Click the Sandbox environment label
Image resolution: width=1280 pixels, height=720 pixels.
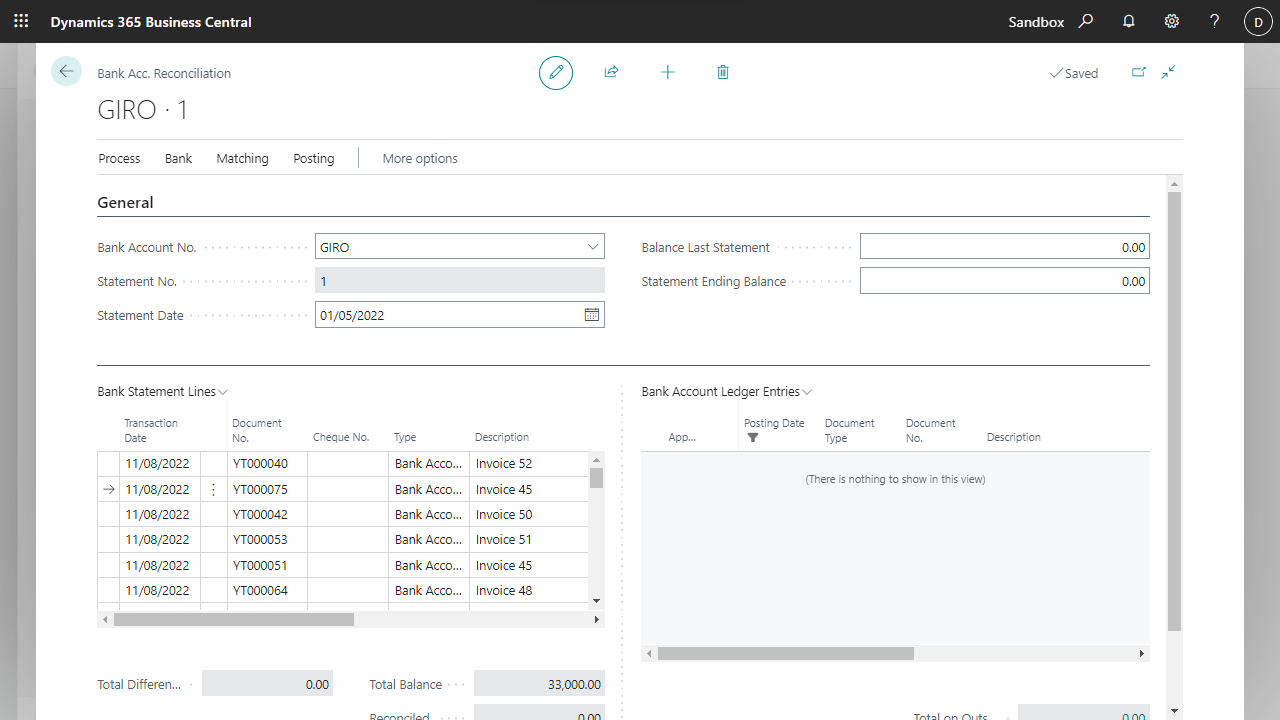click(1036, 22)
